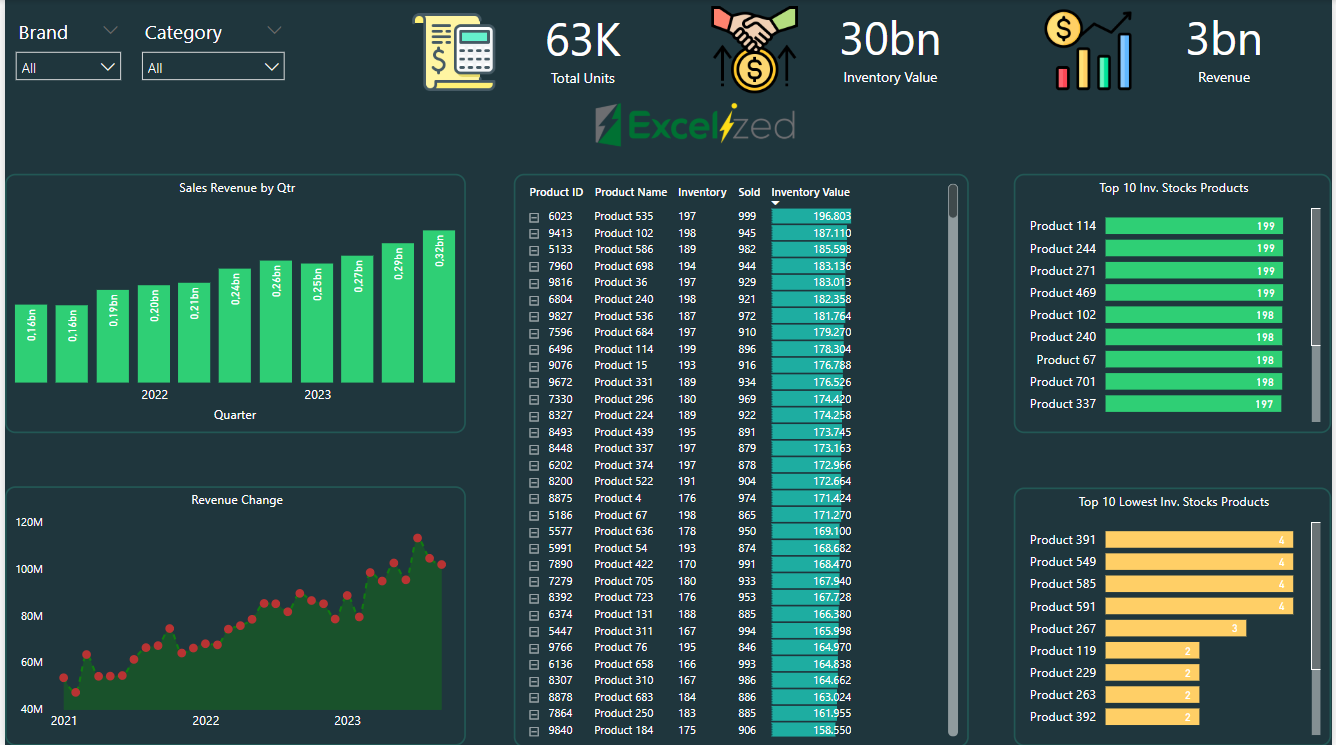Screen dimensions: 1336x745
Task: Click the Excelized logo
Action: pyautogui.click(x=695, y=125)
